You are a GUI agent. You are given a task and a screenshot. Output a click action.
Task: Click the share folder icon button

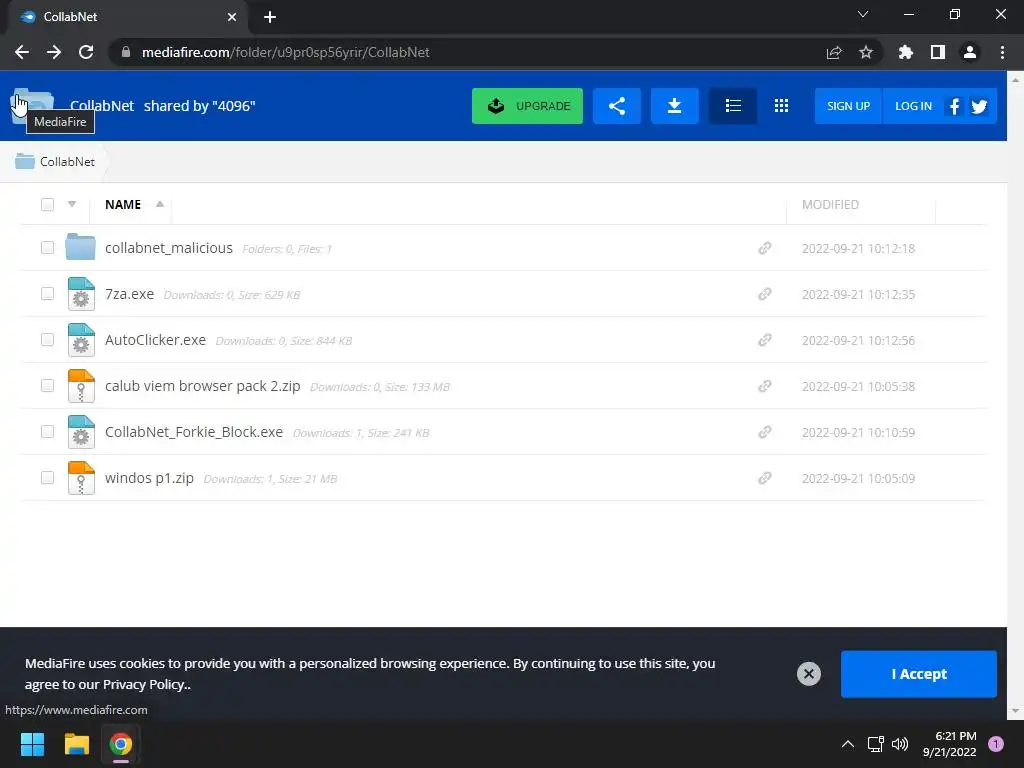[x=616, y=106]
